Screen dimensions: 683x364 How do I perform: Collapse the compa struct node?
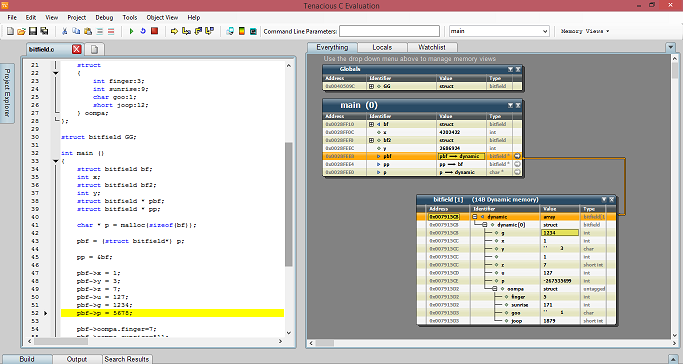[x=495, y=289]
